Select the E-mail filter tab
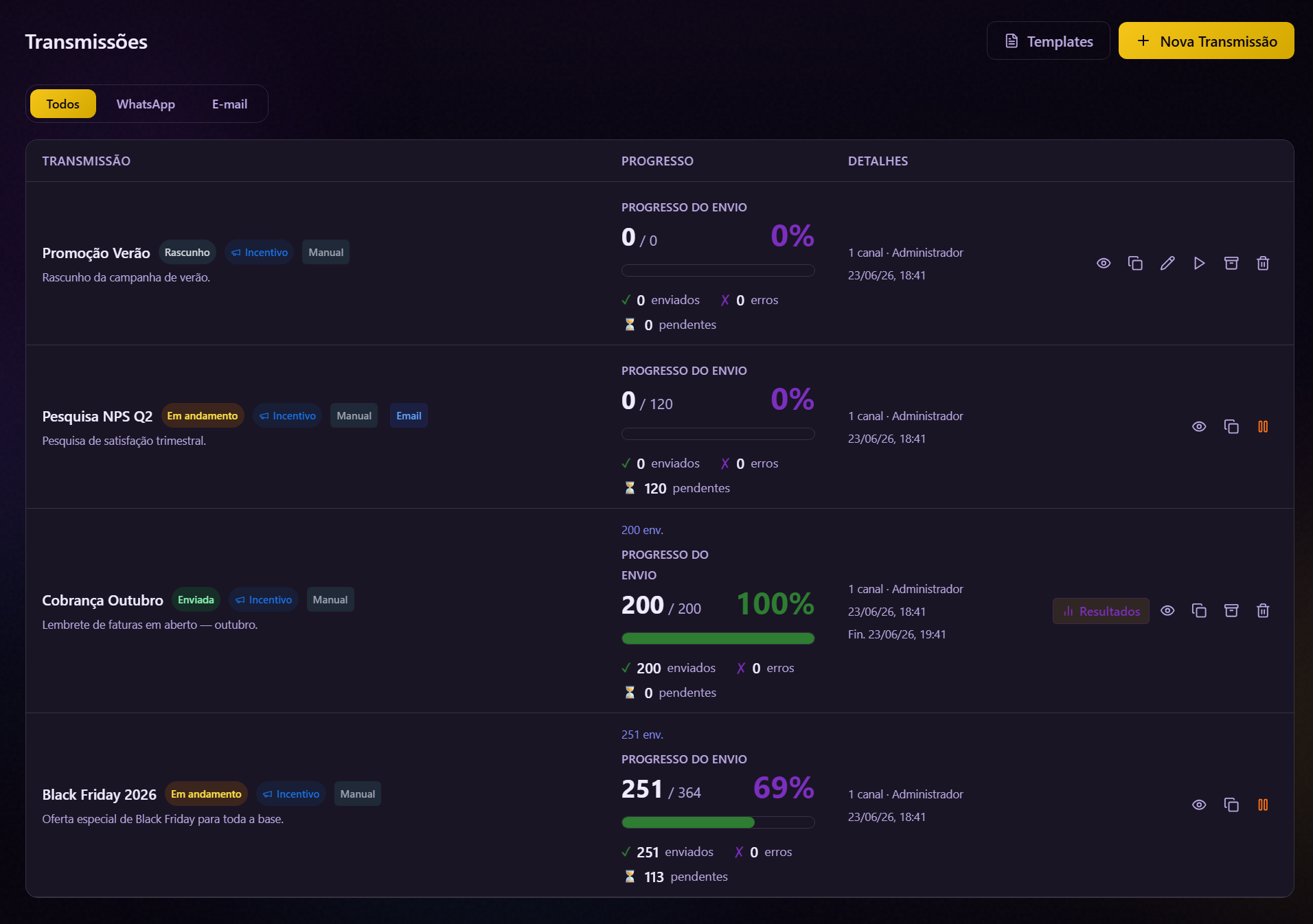This screenshot has height=924, width=1313. click(229, 104)
